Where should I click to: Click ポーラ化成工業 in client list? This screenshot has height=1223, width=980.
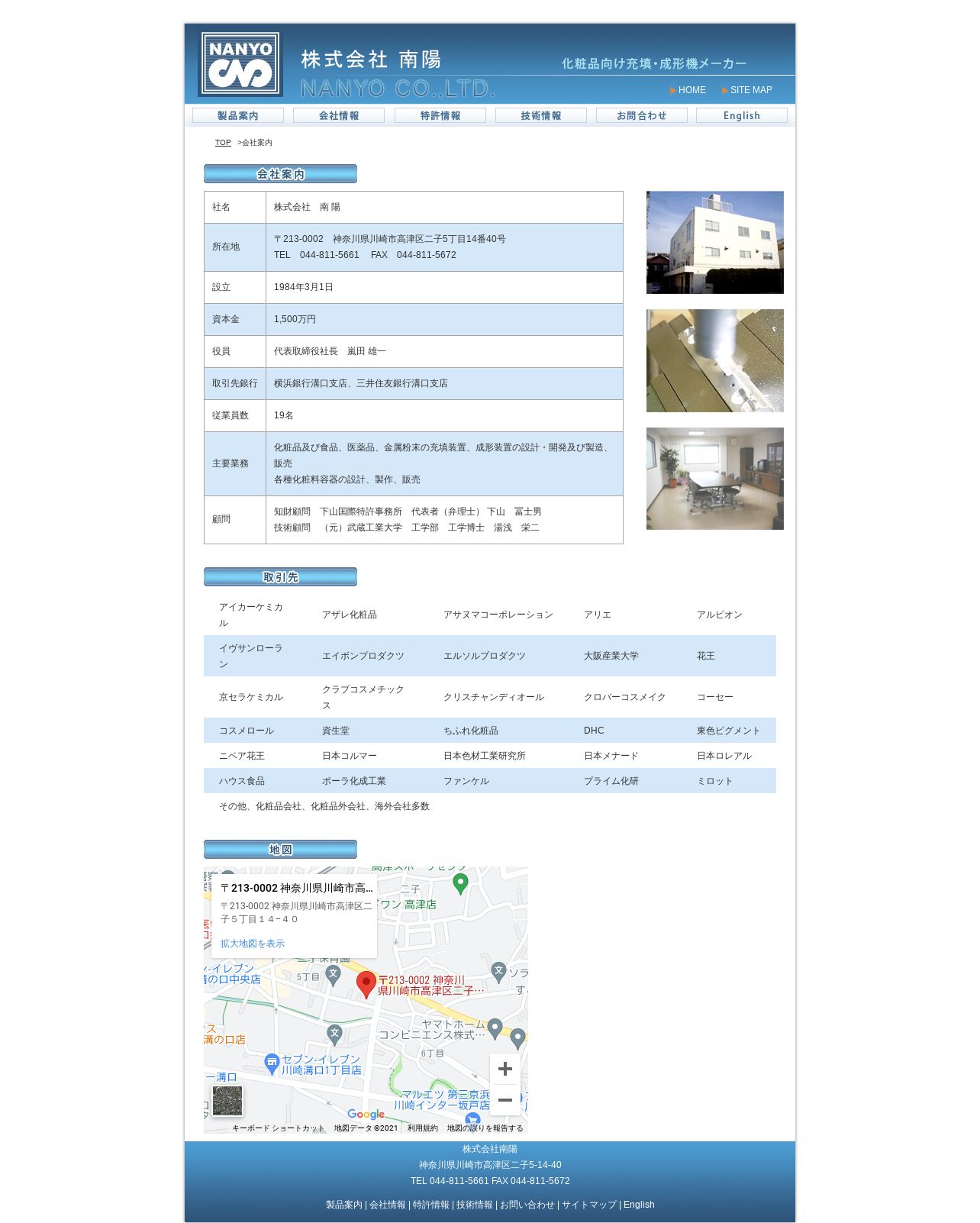tap(354, 781)
